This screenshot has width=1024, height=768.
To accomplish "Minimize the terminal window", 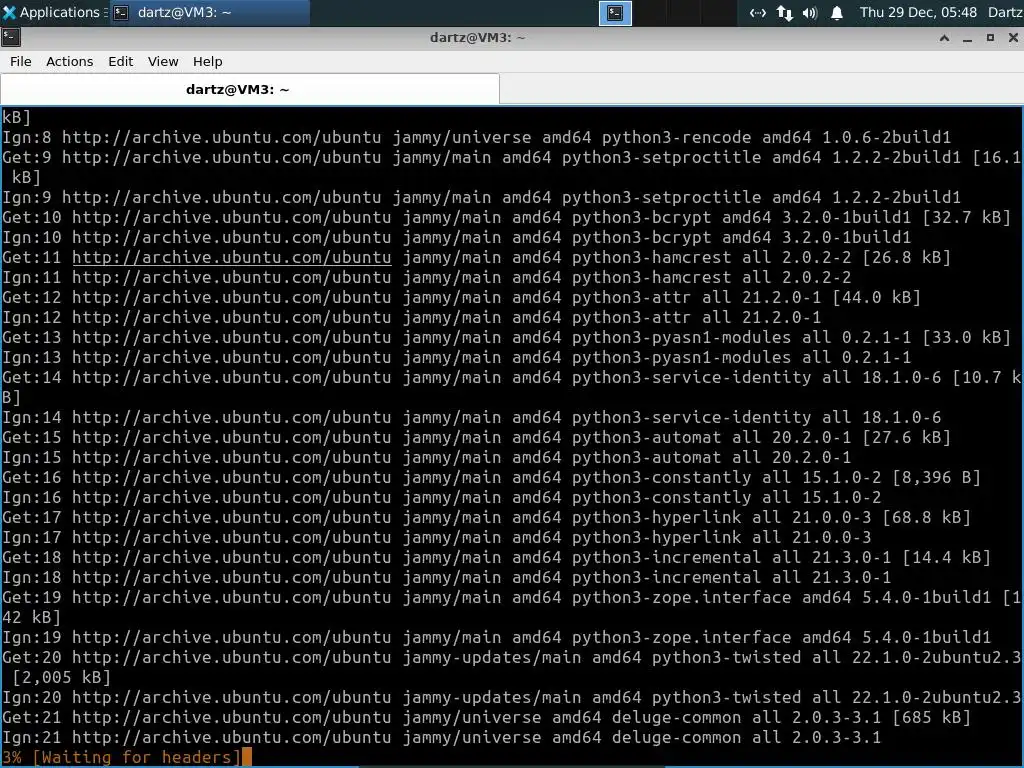I will [x=967, y=39].
